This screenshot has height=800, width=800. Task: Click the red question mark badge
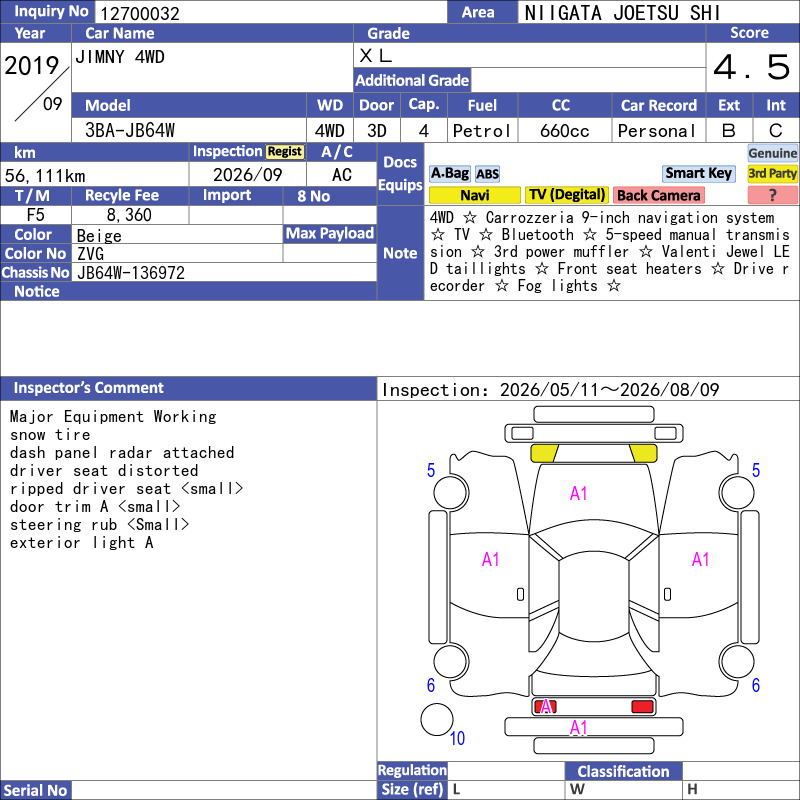coord(772,195)
